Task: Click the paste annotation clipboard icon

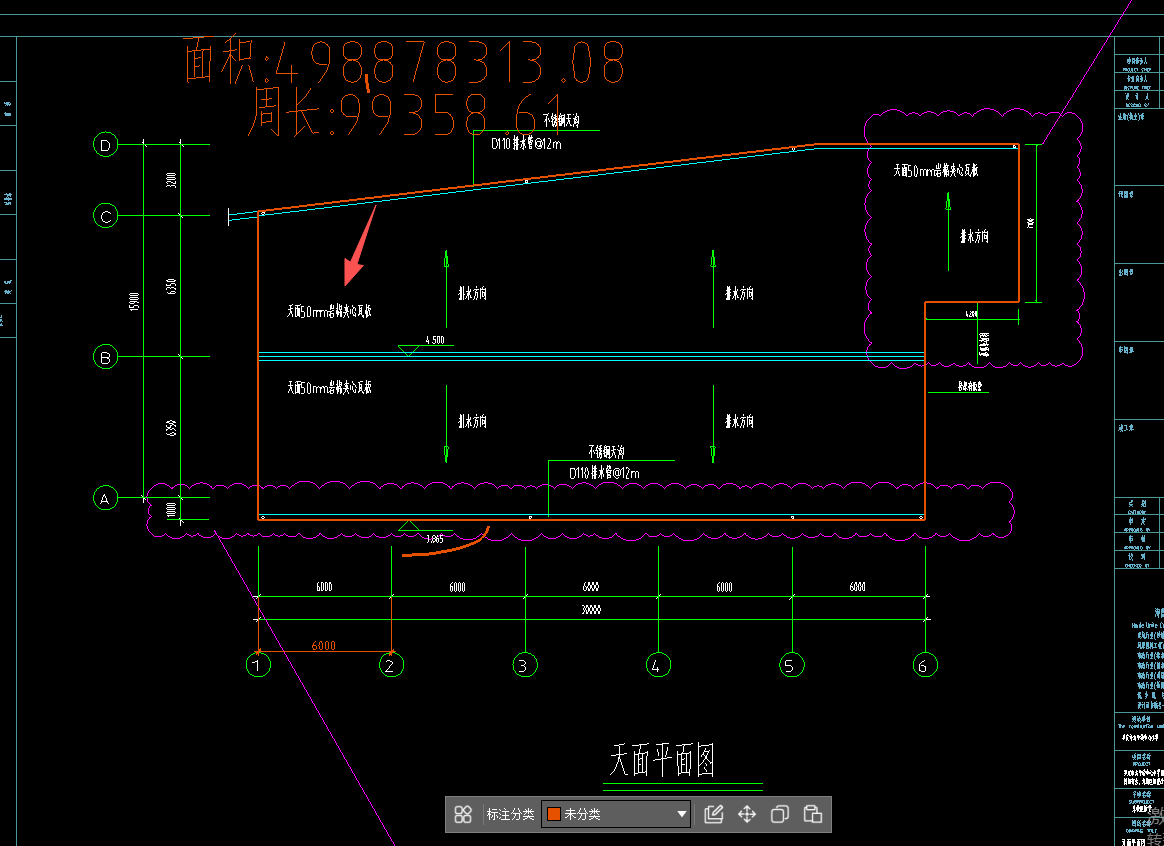Action: pyautogui.click(x=813, y=814)
